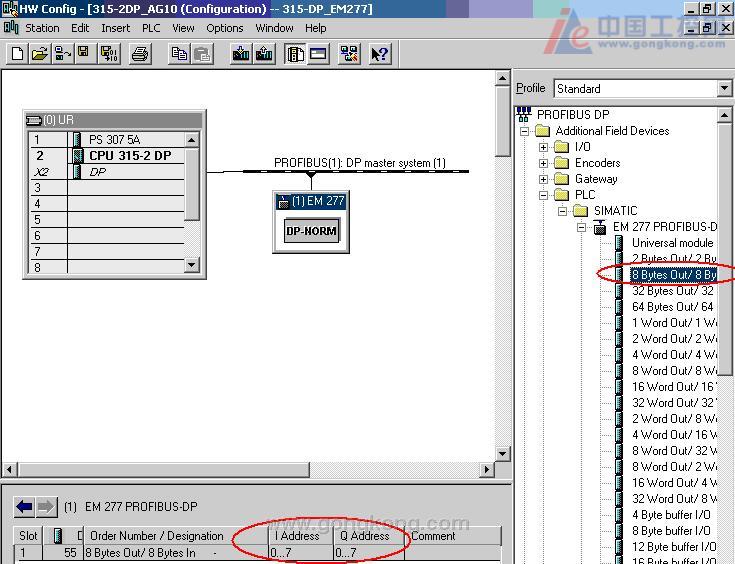735x564 pixels.
Task: Click the grayed forward arrow button
Action: pos(46,507)
